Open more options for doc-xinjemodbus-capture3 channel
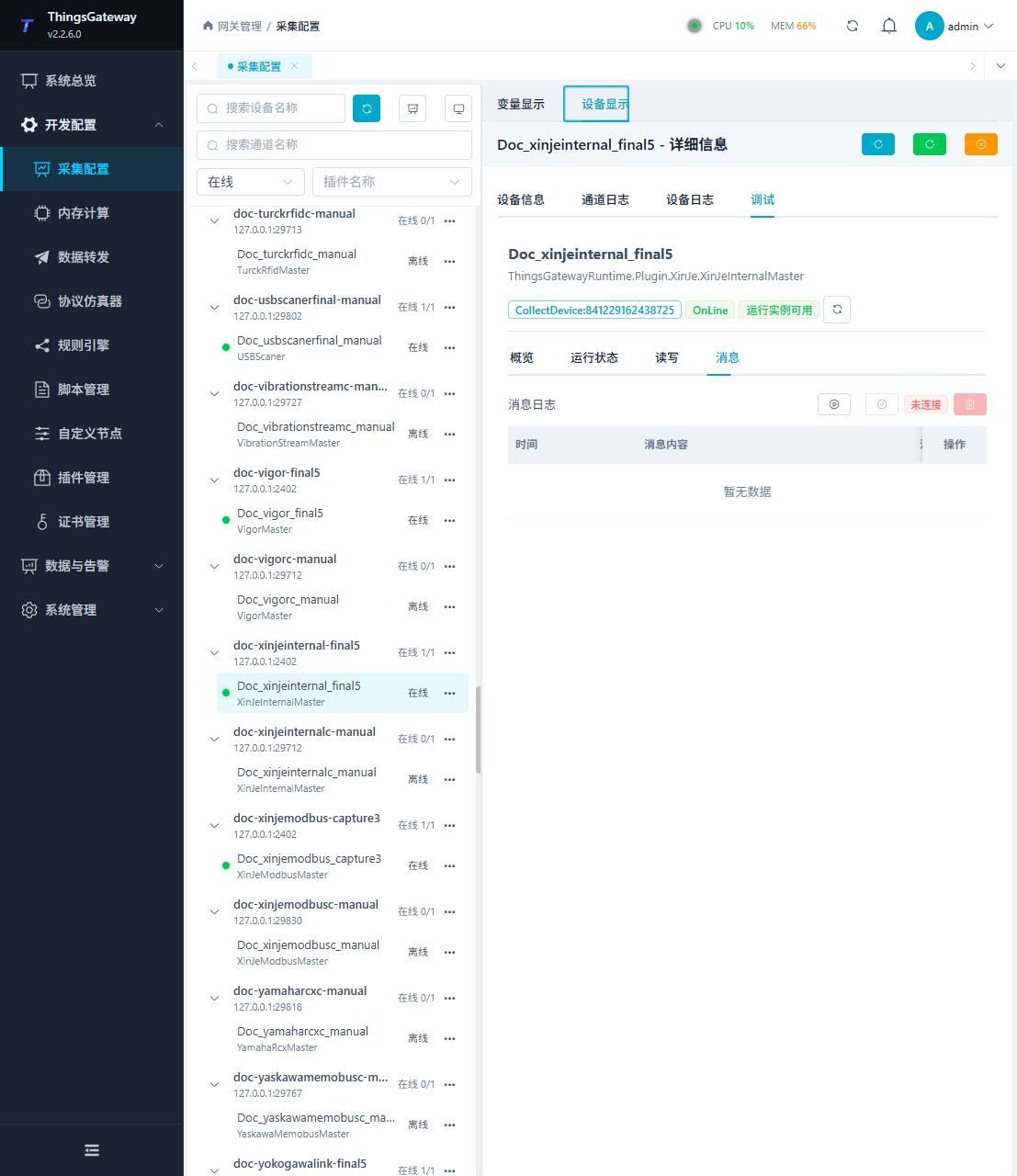 [449, 825]
